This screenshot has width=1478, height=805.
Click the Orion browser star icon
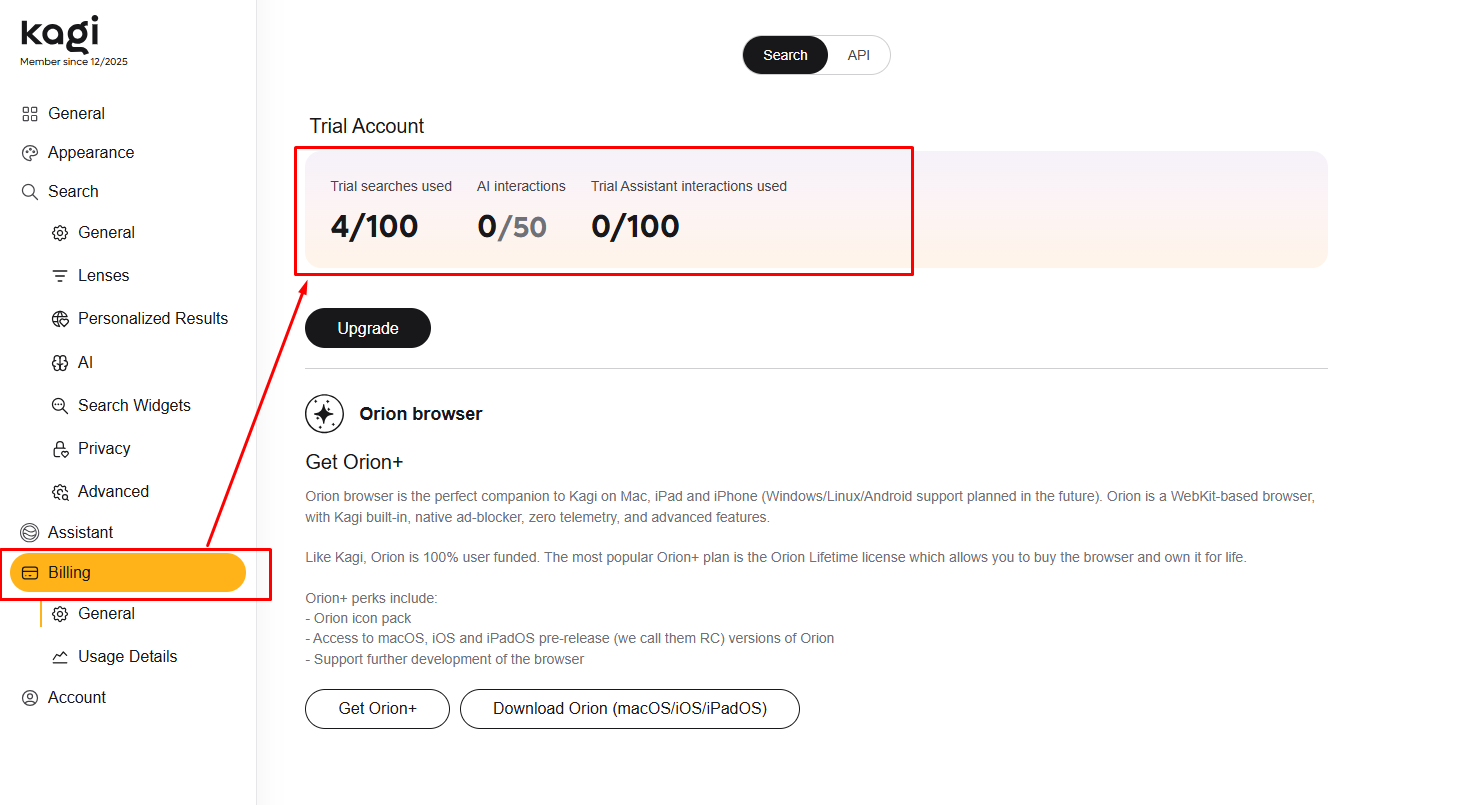(x=324, y=414)
